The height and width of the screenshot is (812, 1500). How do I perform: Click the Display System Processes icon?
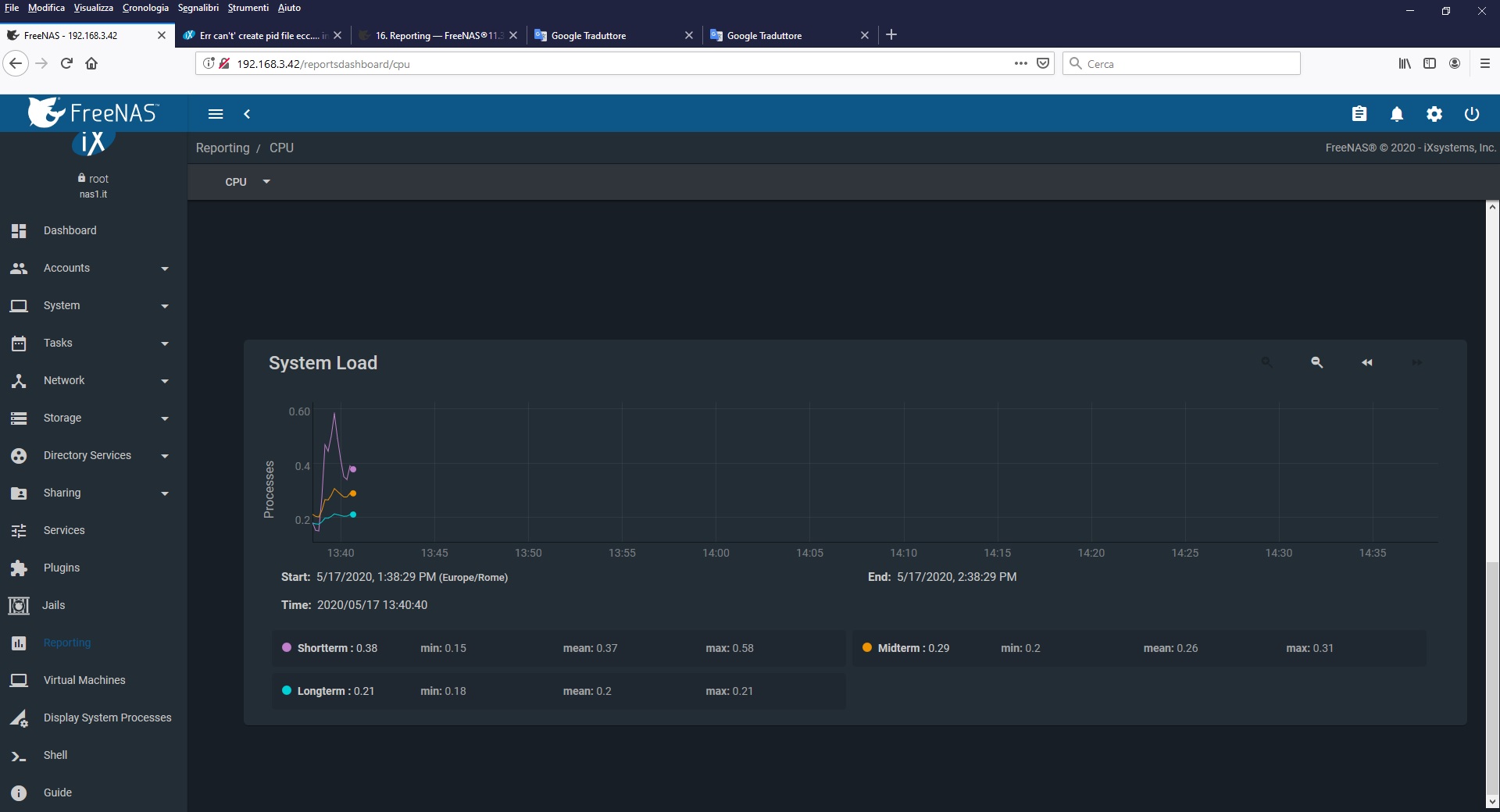tap(19, 718)
